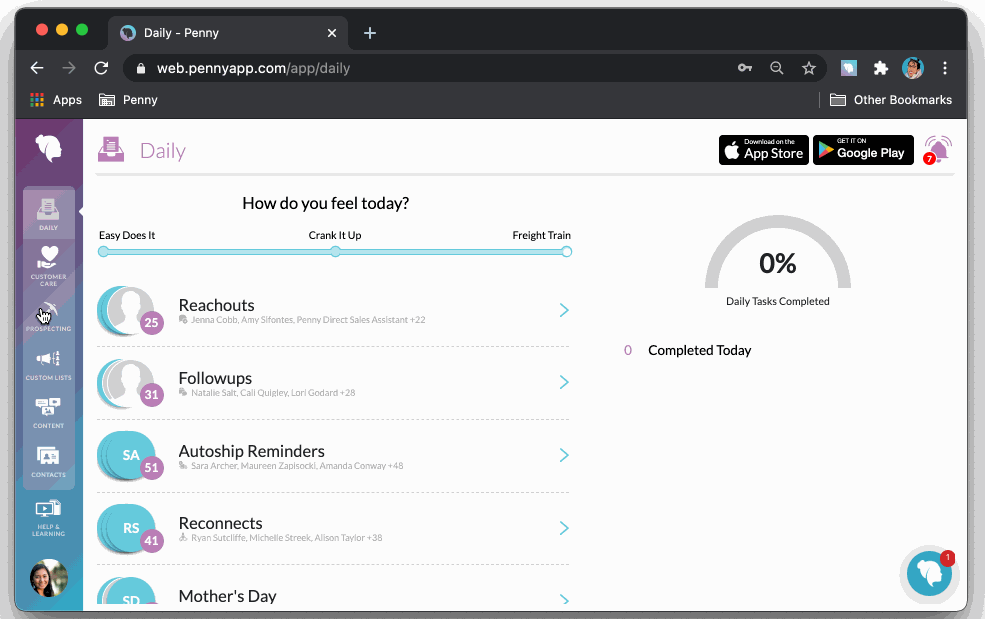Set mood slider to Easy Does It
985x619 pixels.
[104, 252]
